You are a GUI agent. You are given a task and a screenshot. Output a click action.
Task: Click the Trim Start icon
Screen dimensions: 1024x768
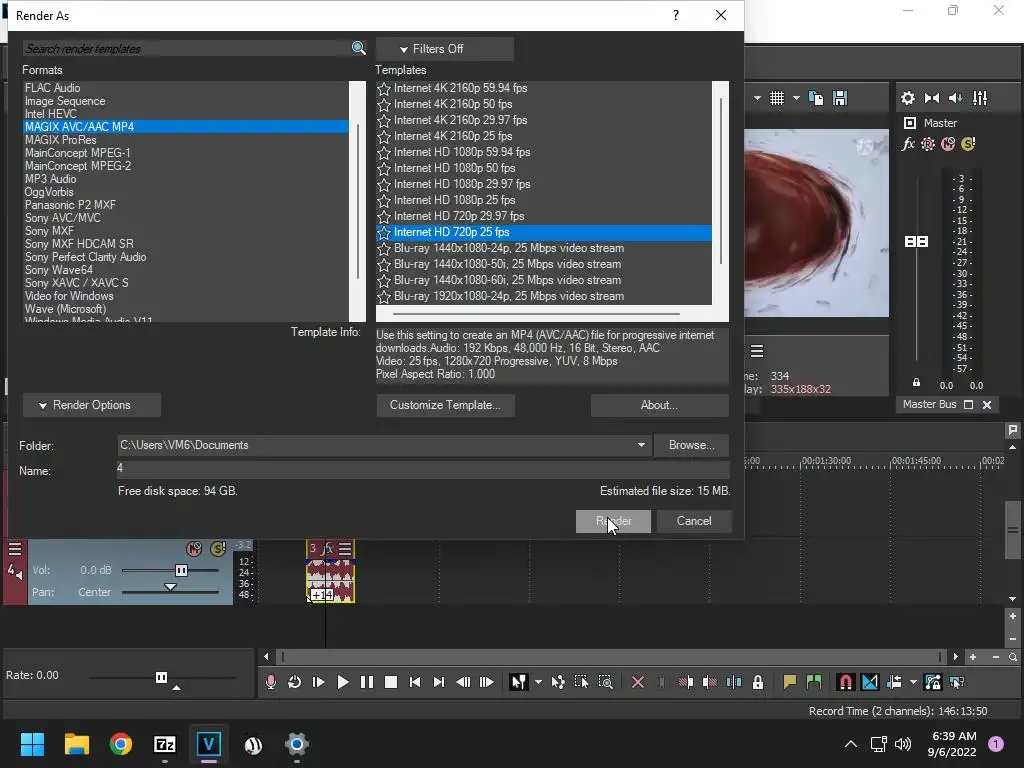pos(686,682)
